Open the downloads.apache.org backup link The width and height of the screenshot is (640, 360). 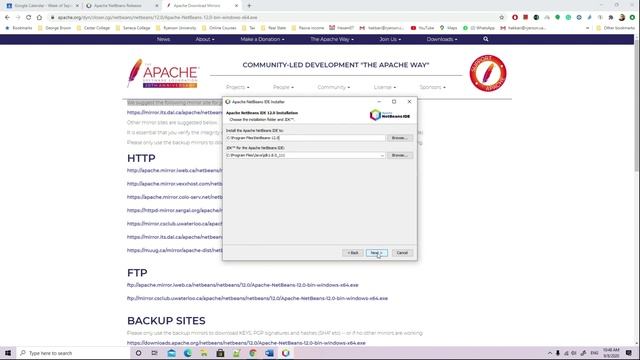coord(246,343)
